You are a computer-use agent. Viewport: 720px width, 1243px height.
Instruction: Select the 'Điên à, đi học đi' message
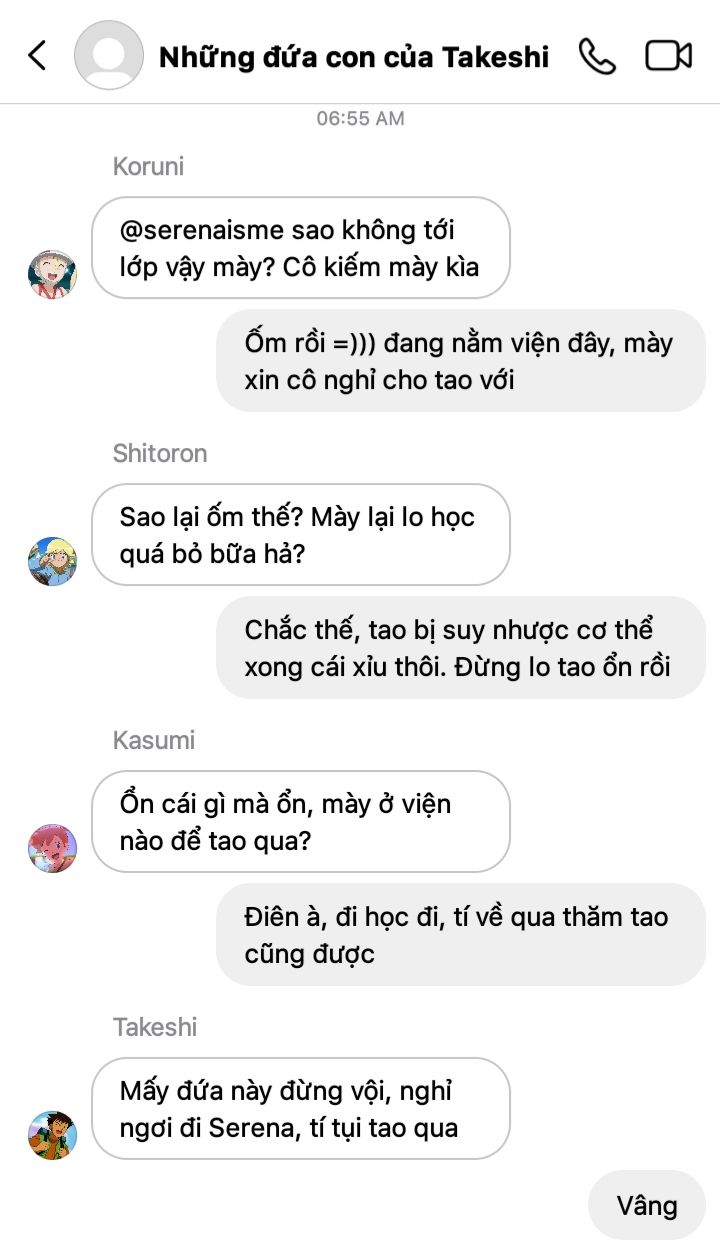pyautogui.click(x=461, y=935)
